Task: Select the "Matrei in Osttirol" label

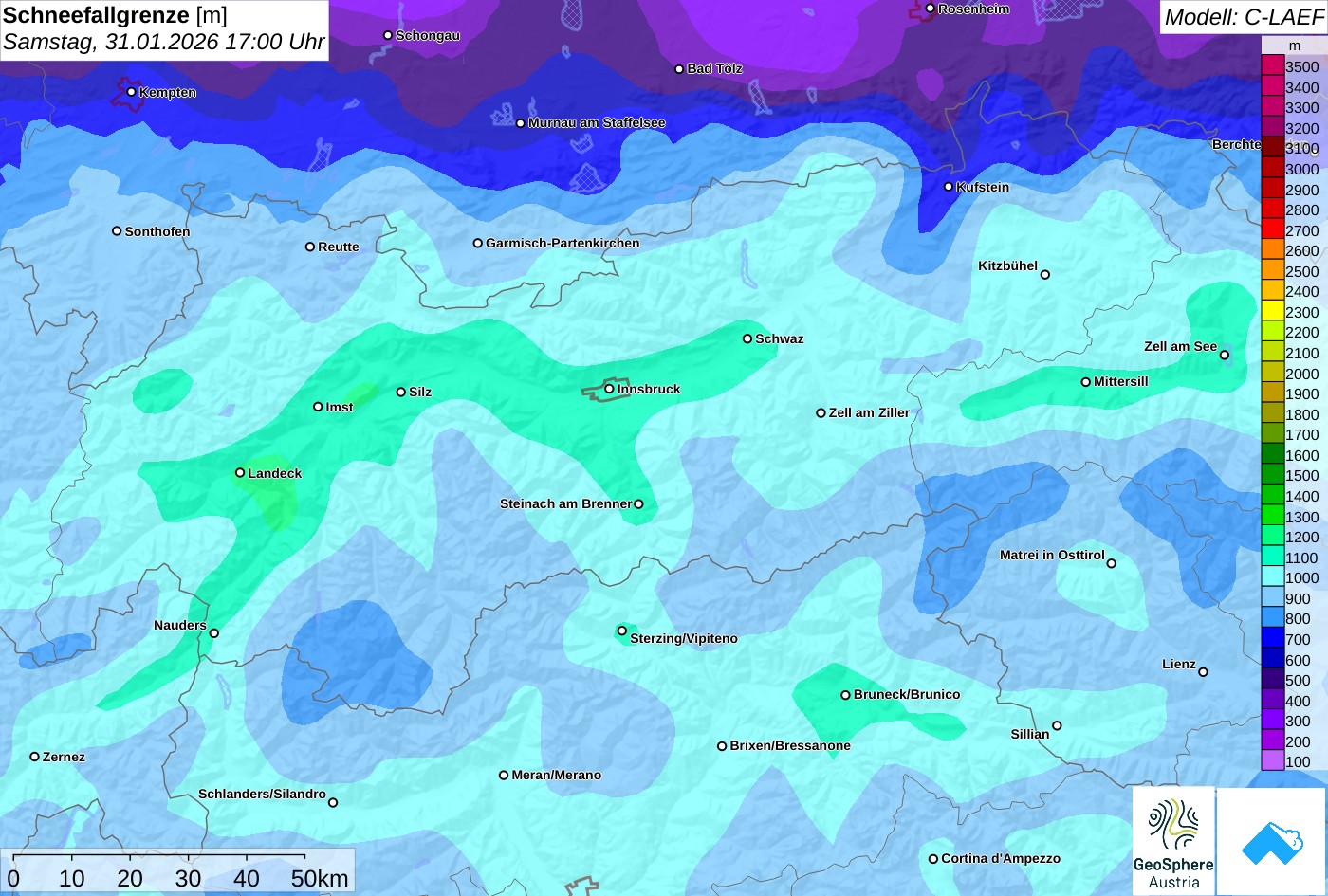Action: pyautogui.click(x=1052, y=556)
